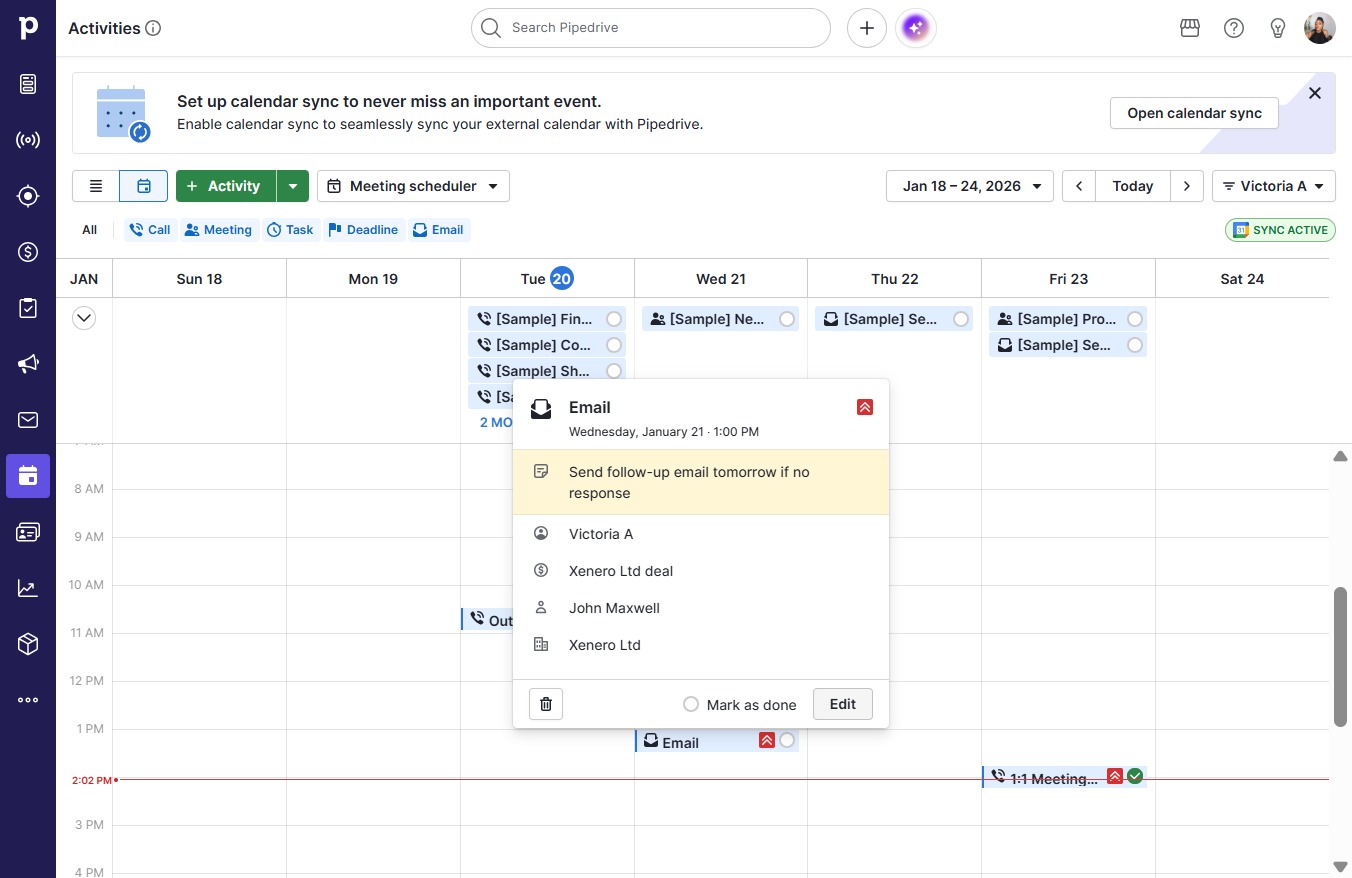Open the Activity button's dropdown arrow
1352x878 pixels.
pos(292,186)
